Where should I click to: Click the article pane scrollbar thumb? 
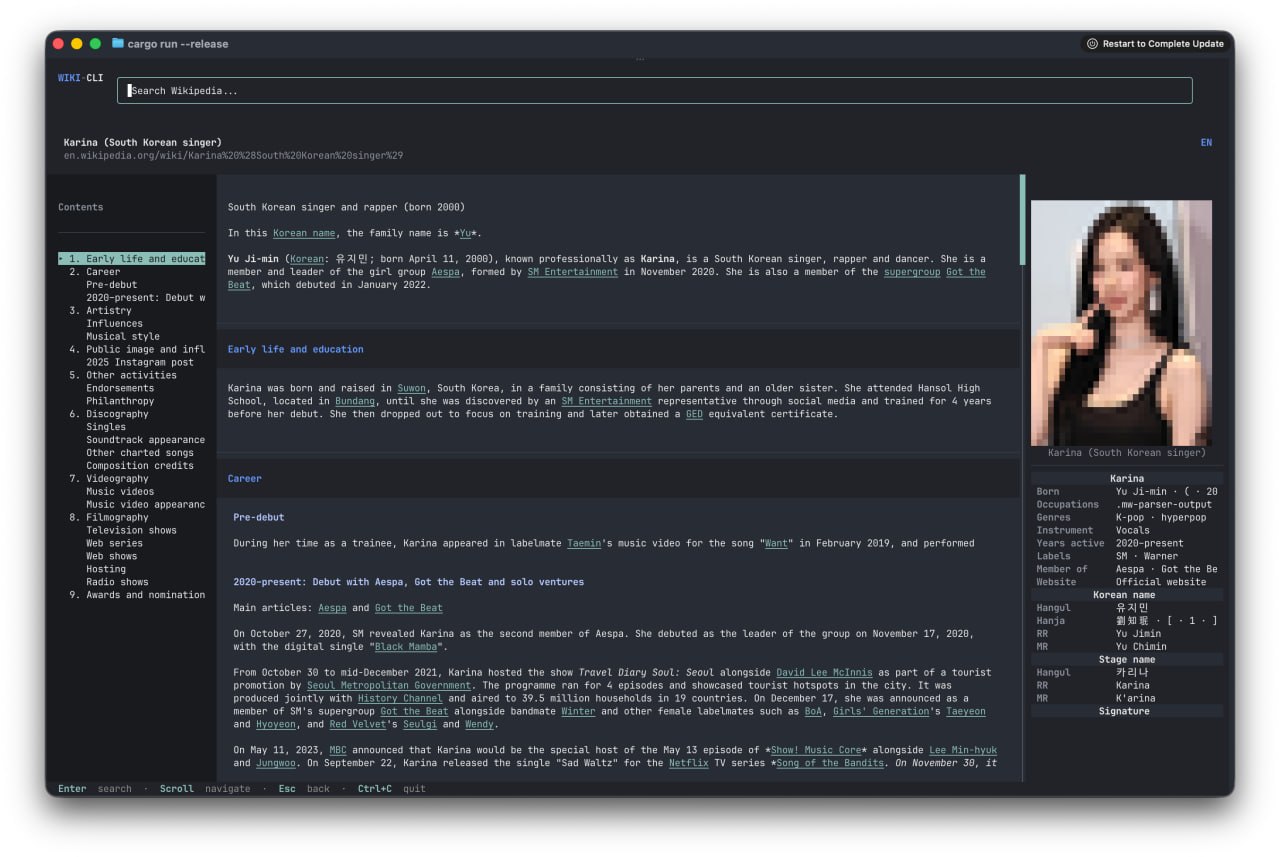[1022, 220]
